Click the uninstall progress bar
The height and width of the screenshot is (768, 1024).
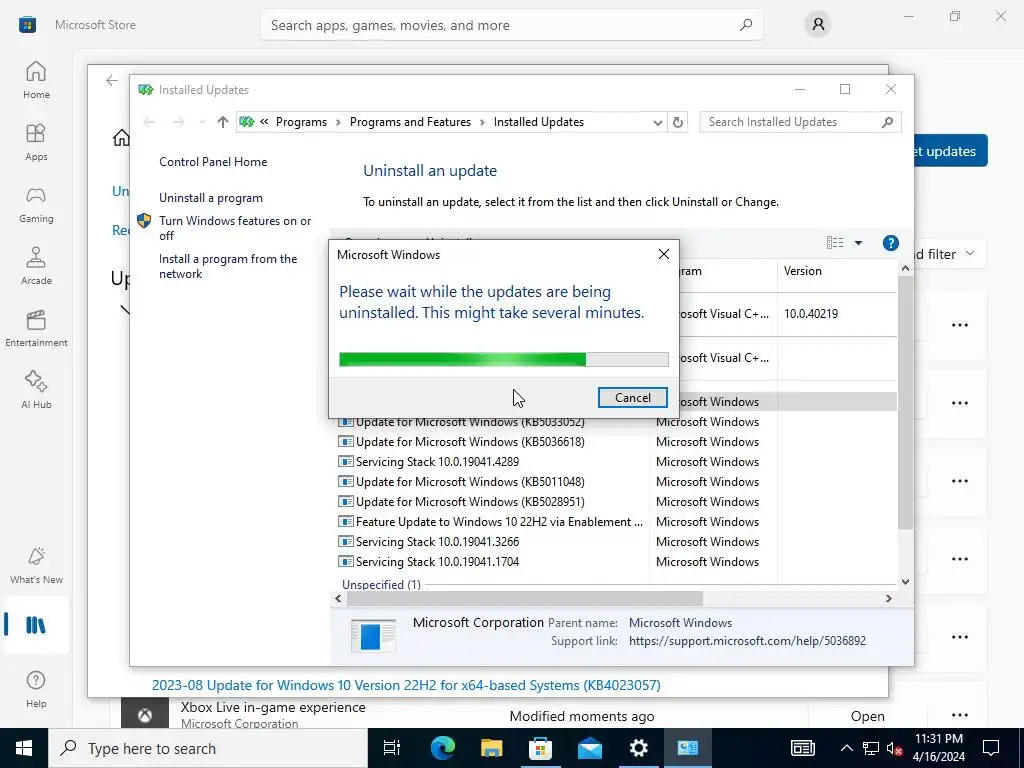coord(504,359)
